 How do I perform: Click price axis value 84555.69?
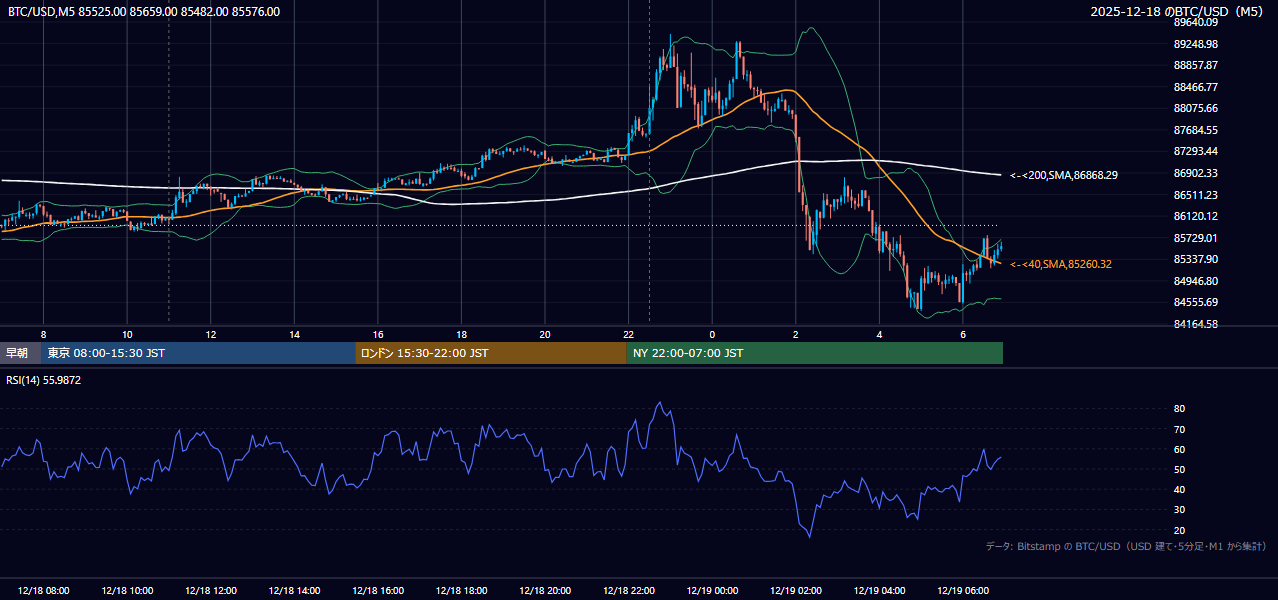click(x=1196, y=302)
